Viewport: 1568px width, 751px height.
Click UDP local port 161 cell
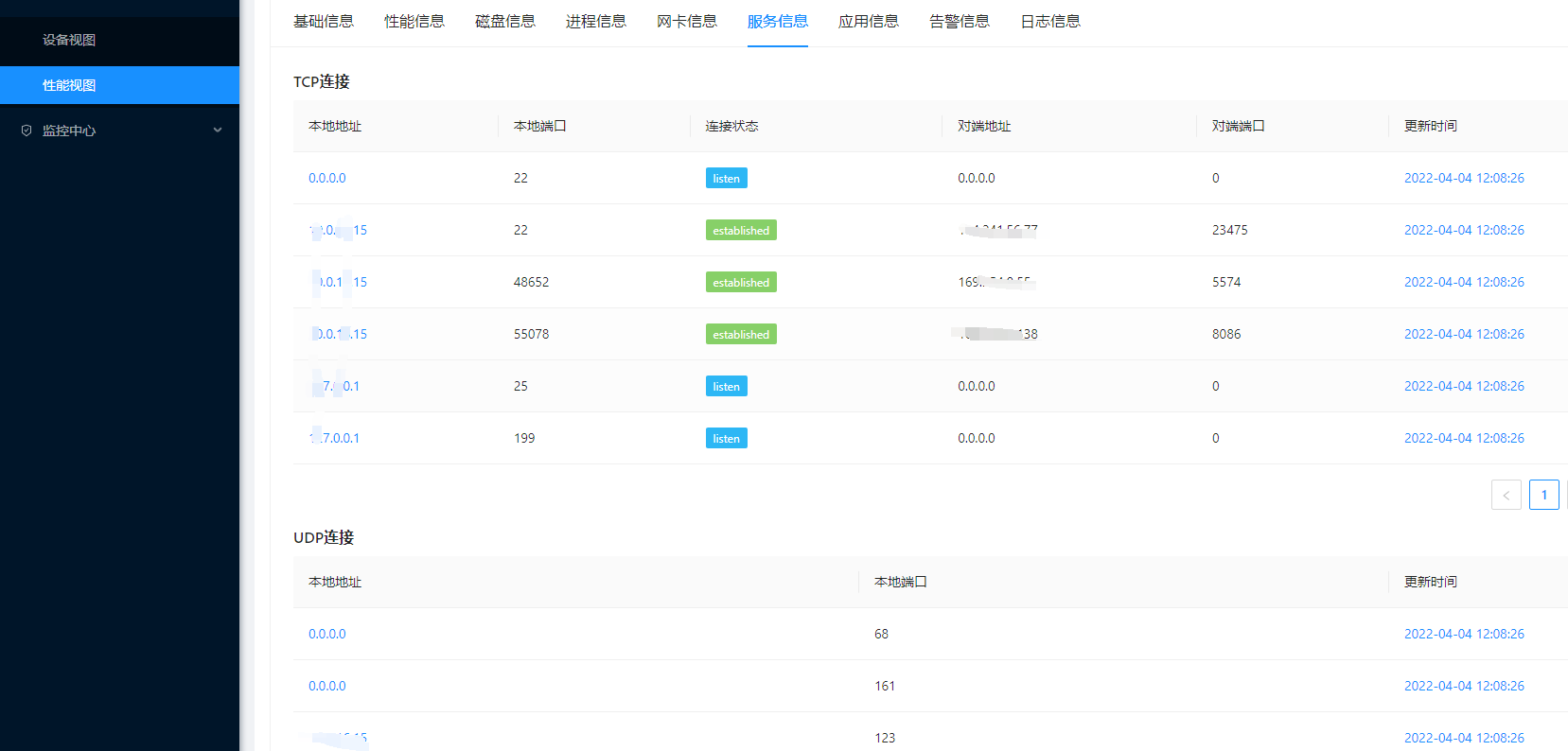click(885, 686)
